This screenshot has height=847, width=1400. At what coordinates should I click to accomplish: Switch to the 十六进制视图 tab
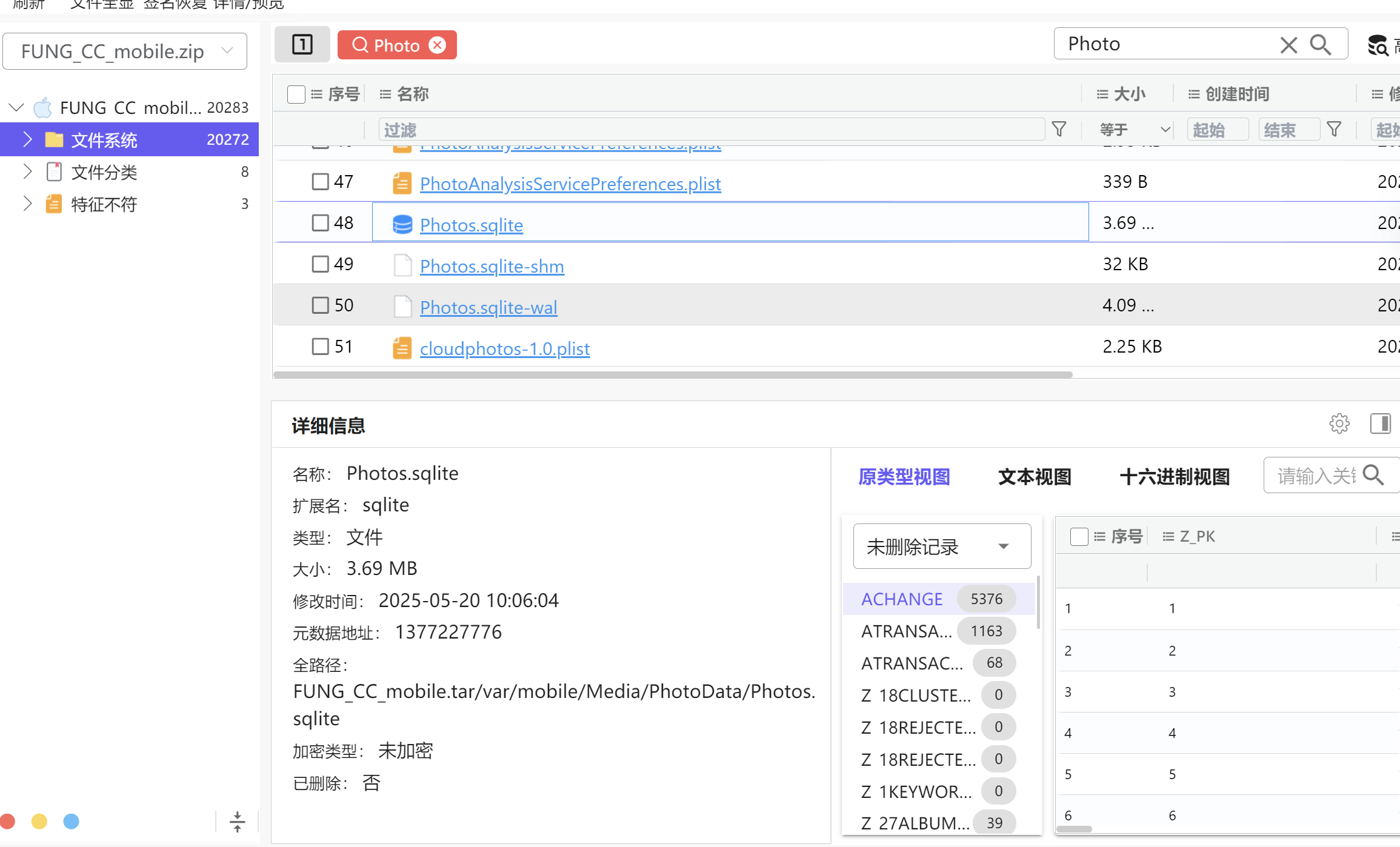1174,477
